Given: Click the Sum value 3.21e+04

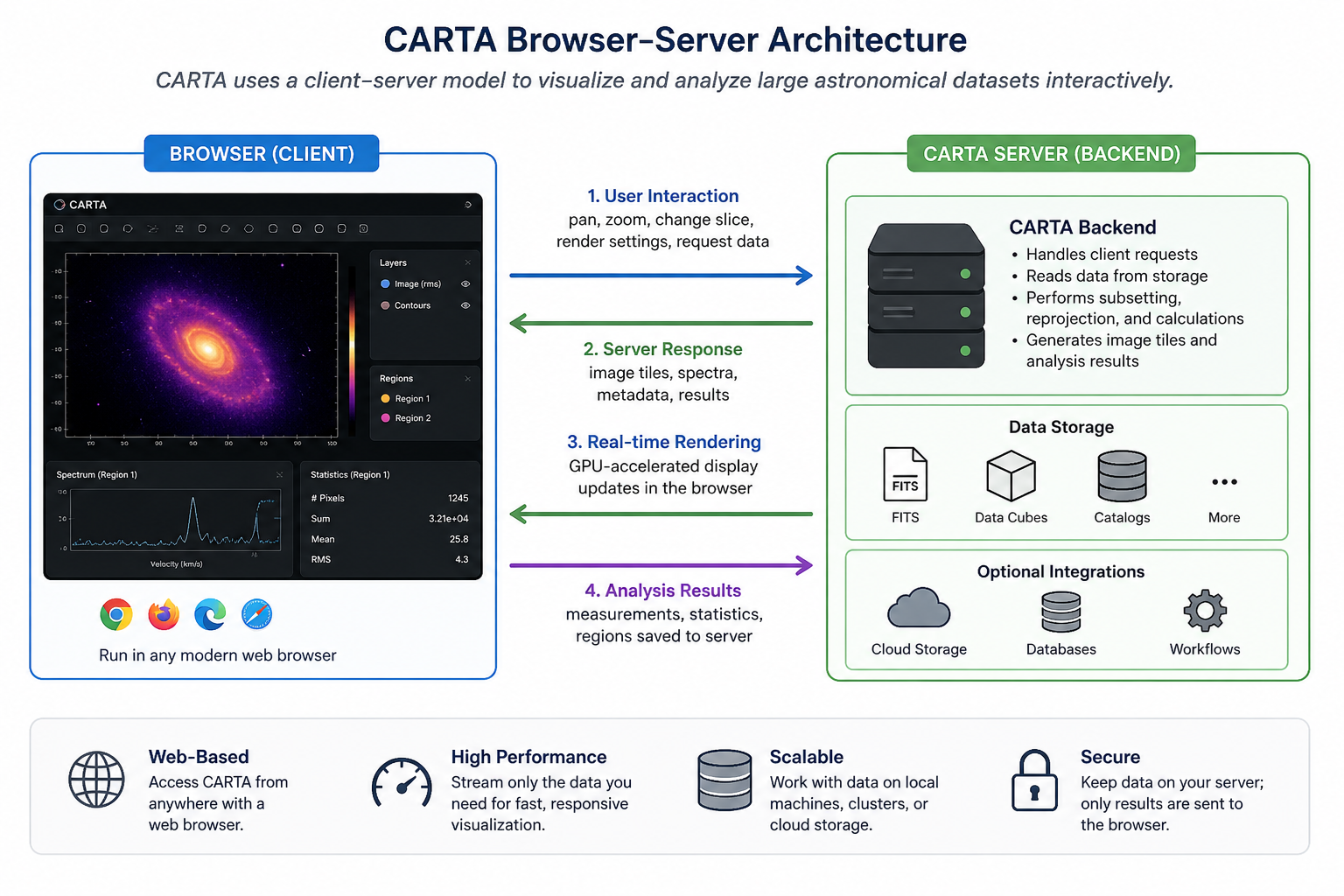Looking at the screenshot, I should point(449,519).
